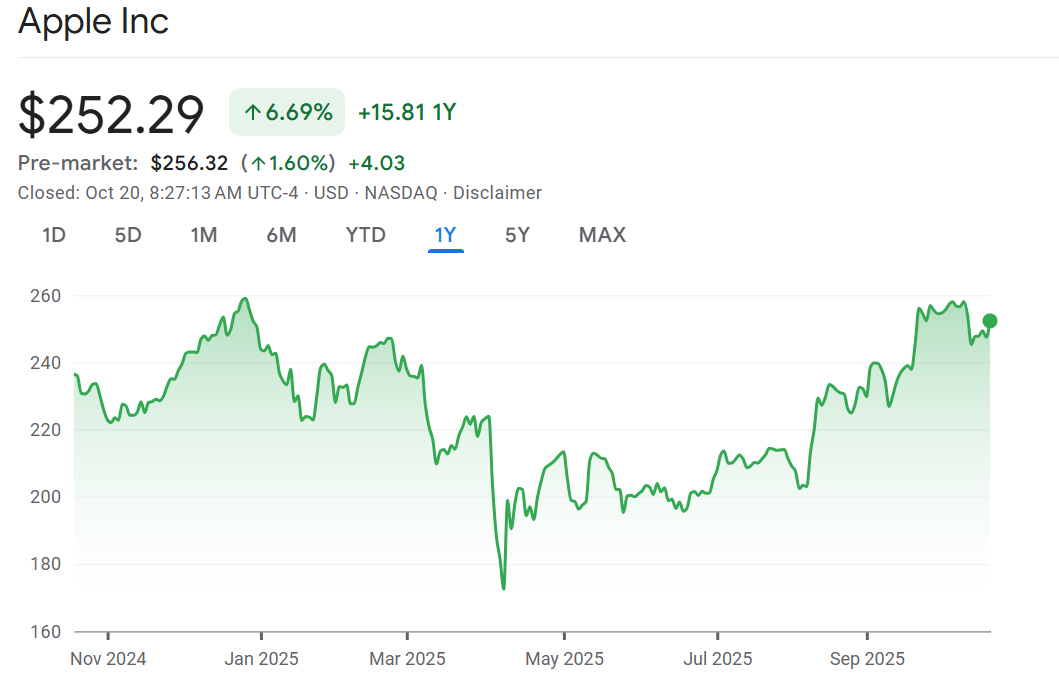This screenshot has width=1059, height=682.
Task: Click the Sep 2025 axis label
Action: tap(866, 659)
